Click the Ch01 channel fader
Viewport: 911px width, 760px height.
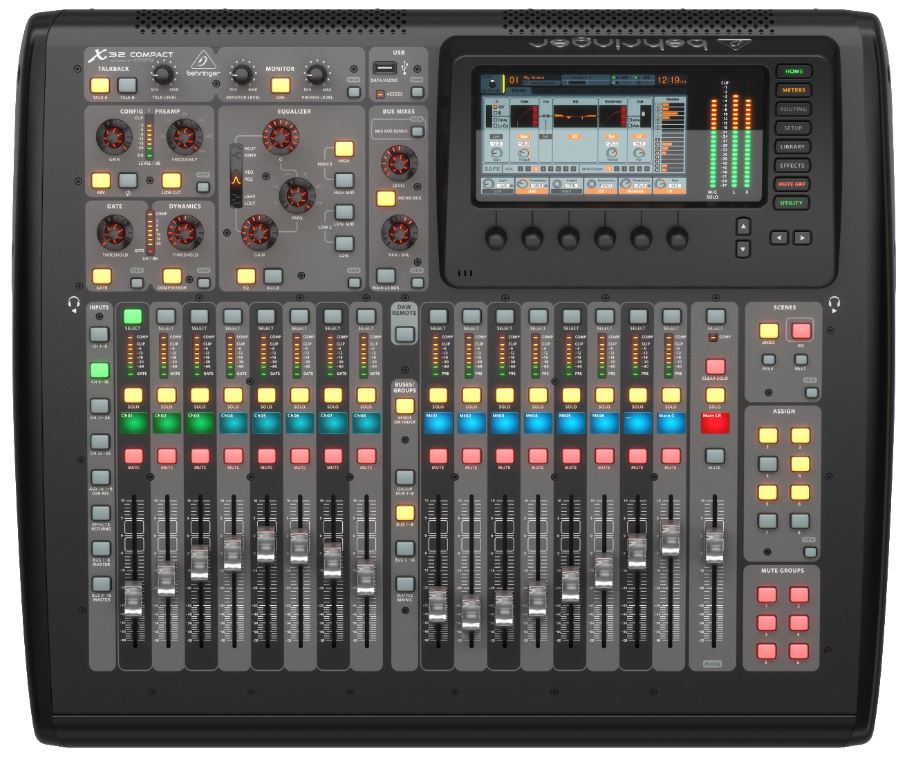[133, 601]
